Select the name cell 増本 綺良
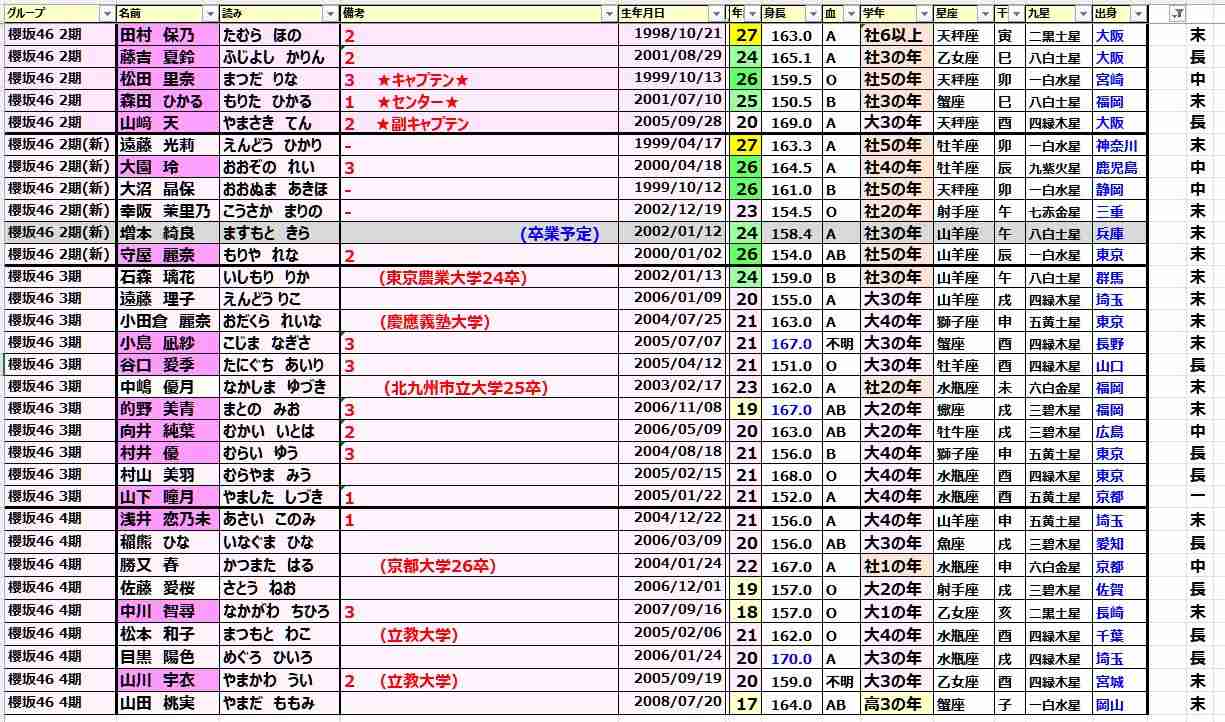 [x=167, y=234]
